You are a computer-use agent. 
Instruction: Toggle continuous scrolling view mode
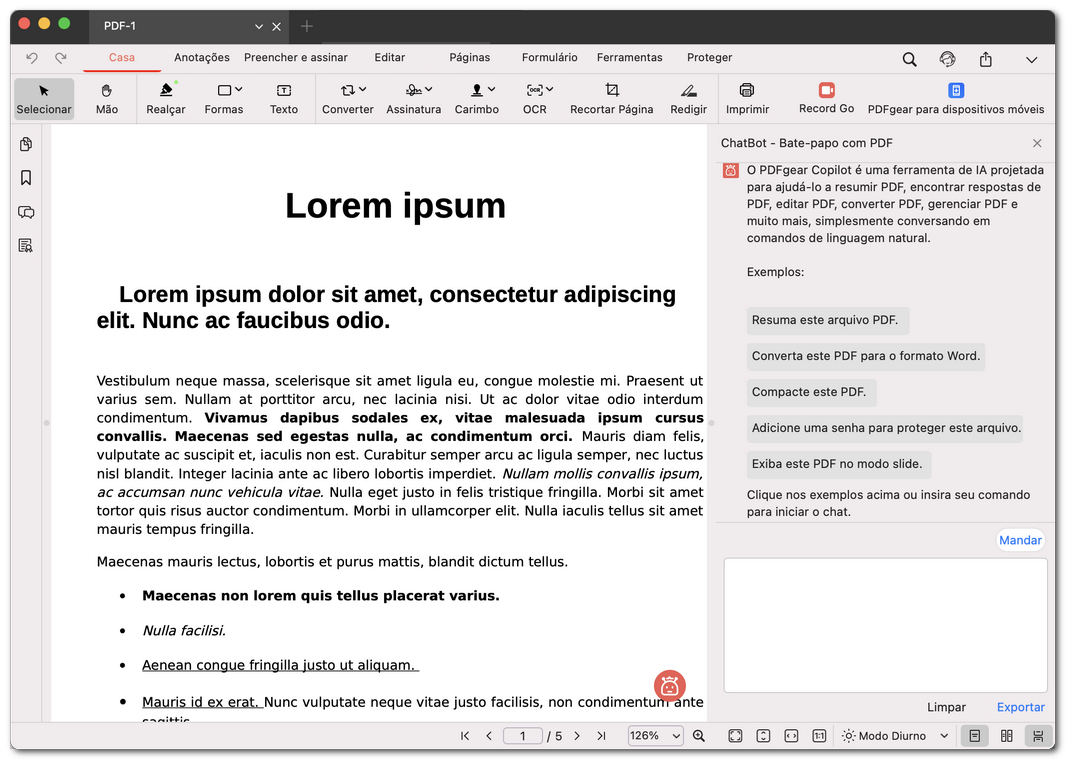pyautogui.click(x=1038, y=736)
